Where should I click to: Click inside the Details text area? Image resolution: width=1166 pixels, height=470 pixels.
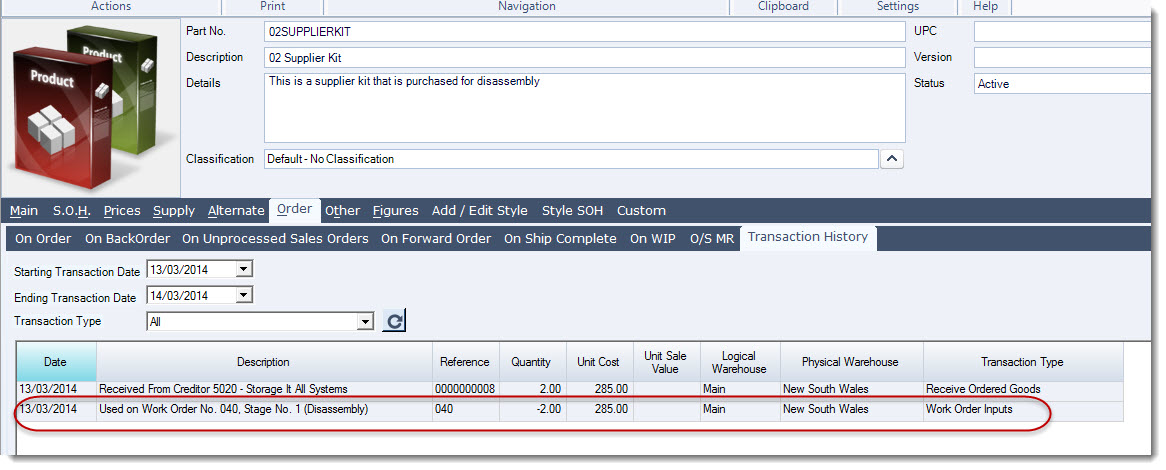[584, 108]
